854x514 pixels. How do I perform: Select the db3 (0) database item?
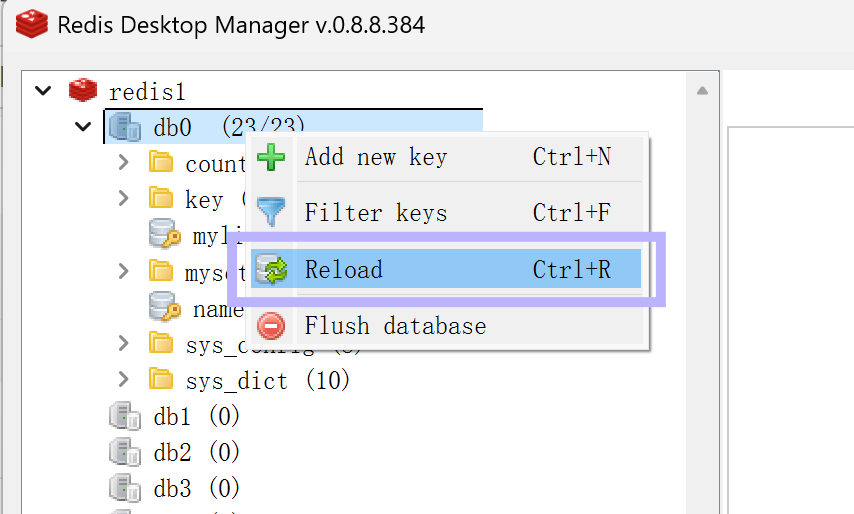point(174,488)
